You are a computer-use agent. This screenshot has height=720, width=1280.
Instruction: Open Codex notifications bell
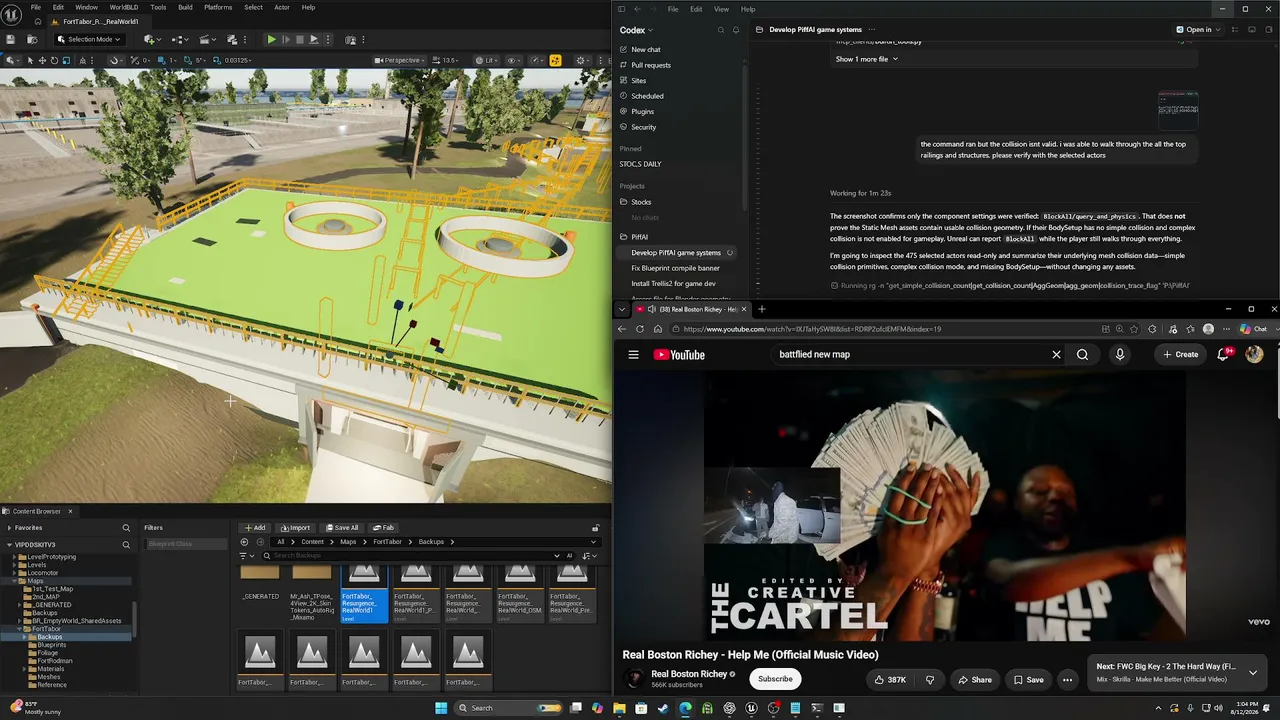[x=736, y=30]
